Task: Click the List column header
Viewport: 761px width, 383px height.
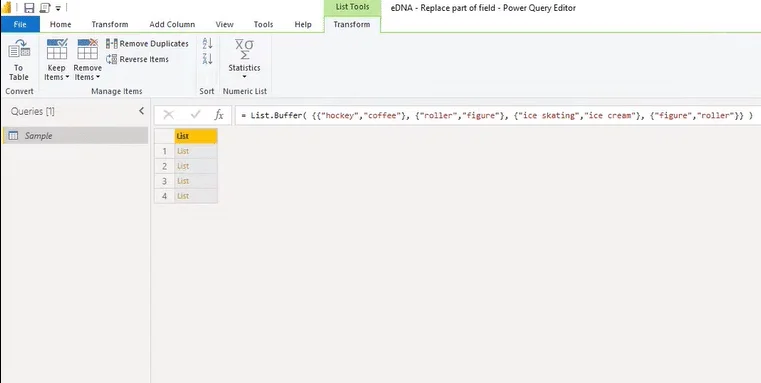Action: 196,136
